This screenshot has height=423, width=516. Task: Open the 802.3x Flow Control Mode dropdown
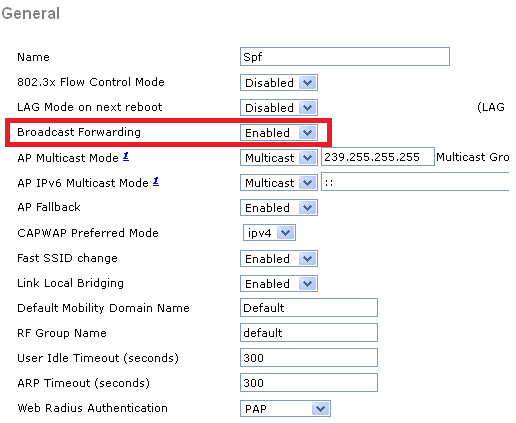coord(279,83)
